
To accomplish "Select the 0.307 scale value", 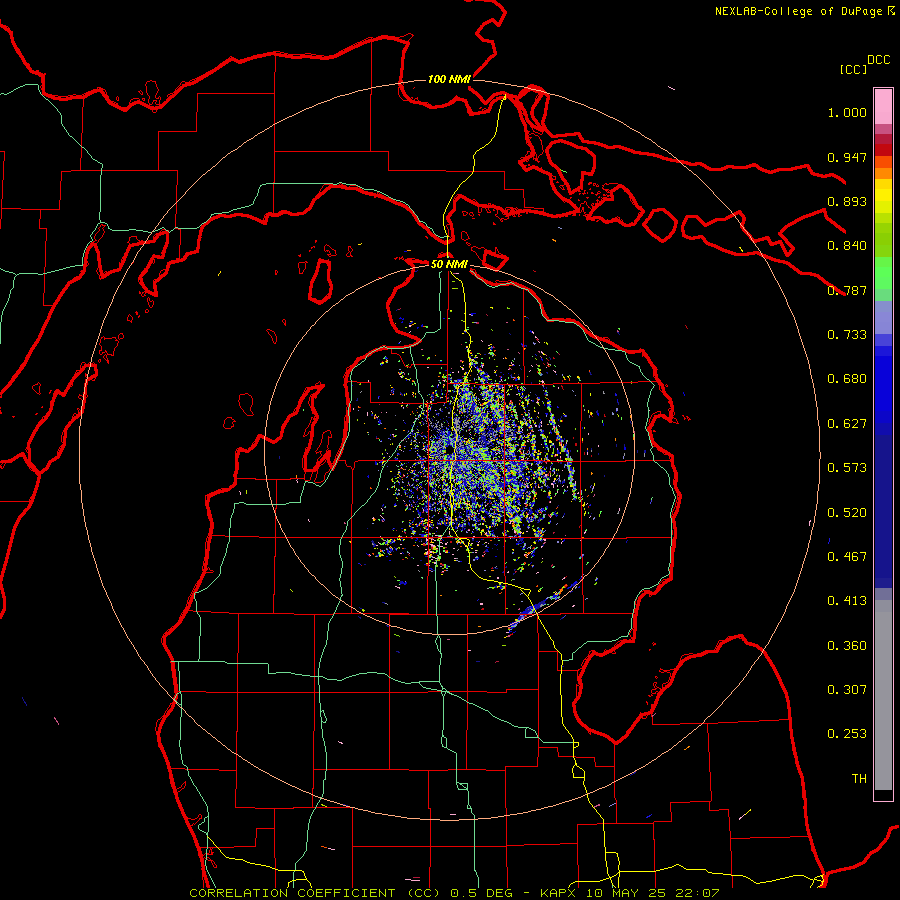I will point(847,690).
